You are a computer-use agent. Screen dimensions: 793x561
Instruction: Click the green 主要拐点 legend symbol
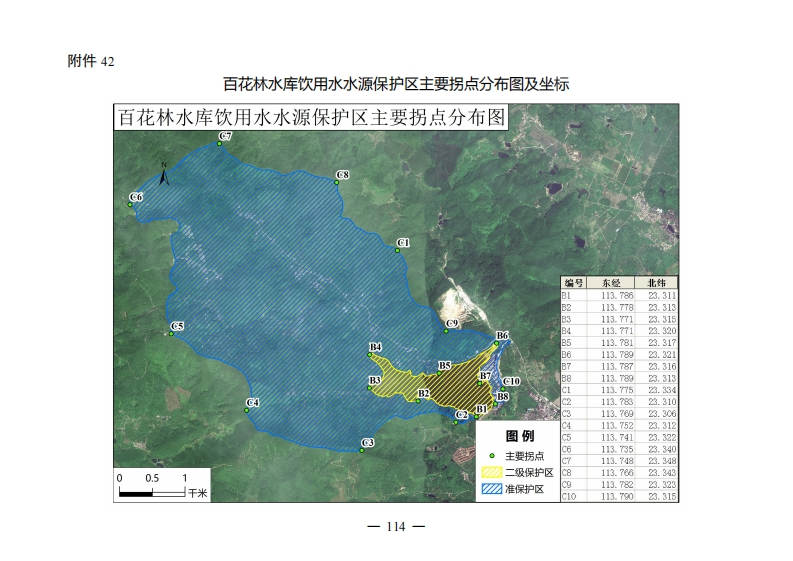point(491,455)
